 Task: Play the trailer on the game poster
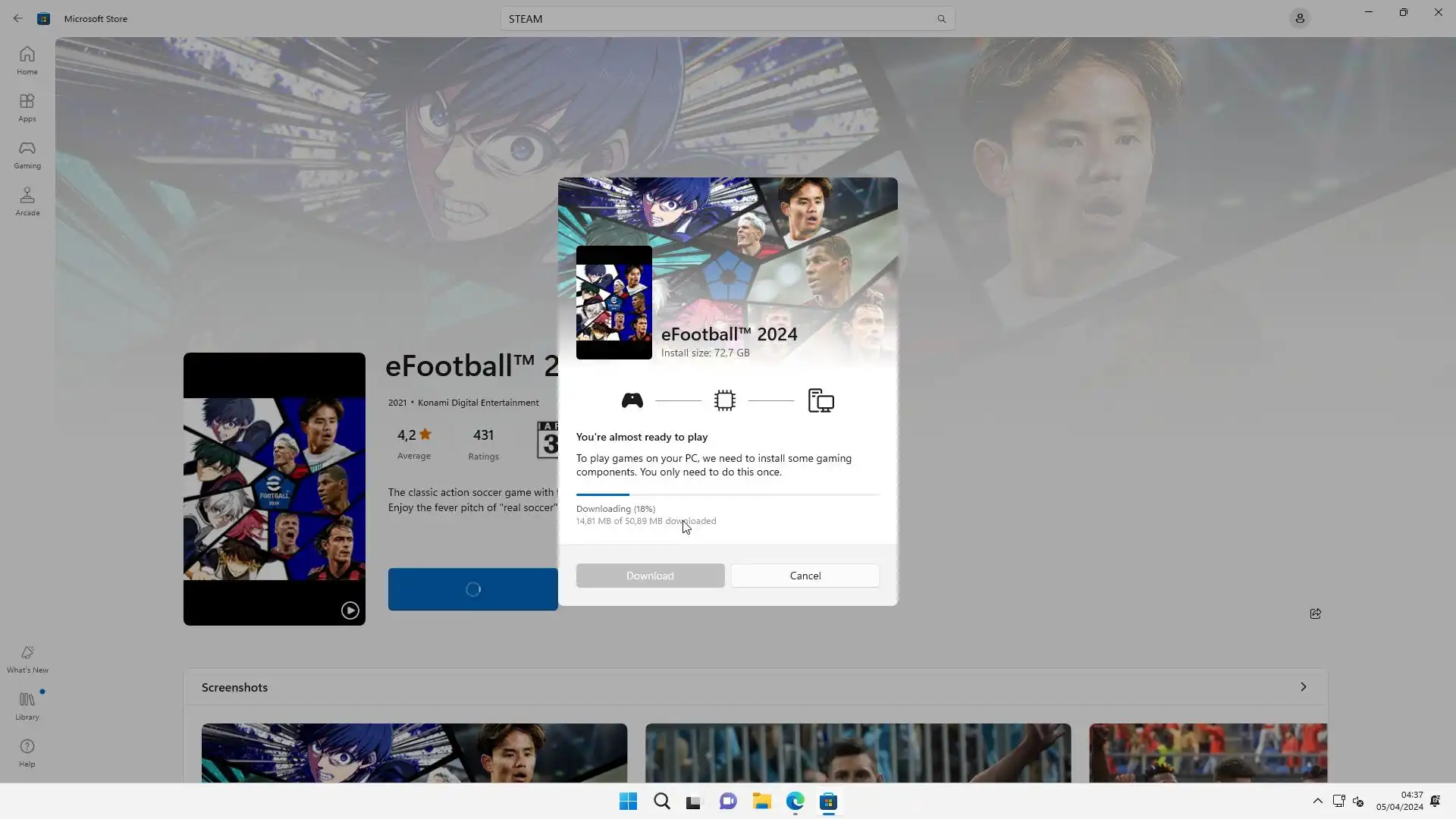pyautogui.click(x=350, y=610)
